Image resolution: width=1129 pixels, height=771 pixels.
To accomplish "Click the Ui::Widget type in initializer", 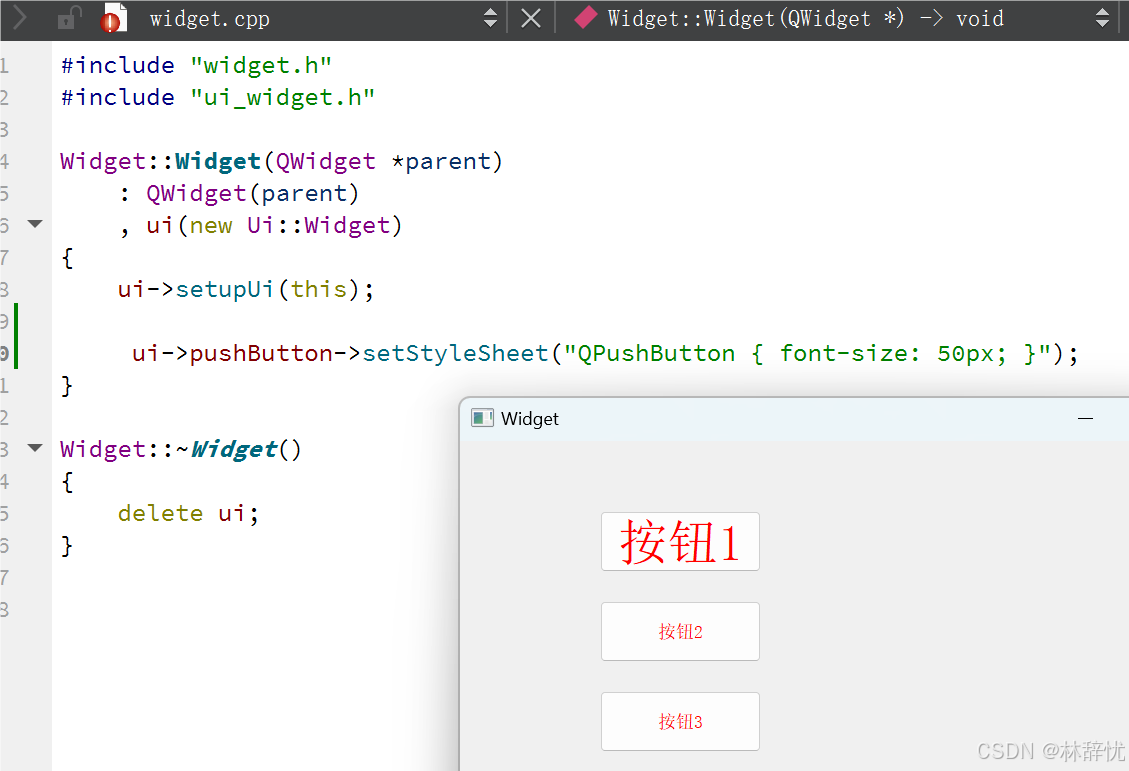I will [318, 225].
